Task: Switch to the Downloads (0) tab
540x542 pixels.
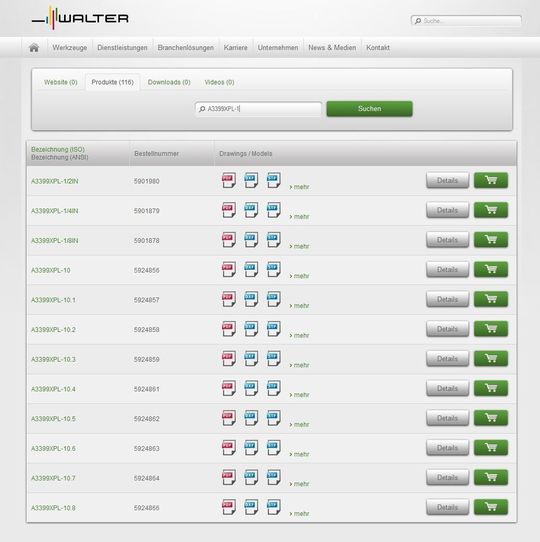Action: click(x=169, y=82)
